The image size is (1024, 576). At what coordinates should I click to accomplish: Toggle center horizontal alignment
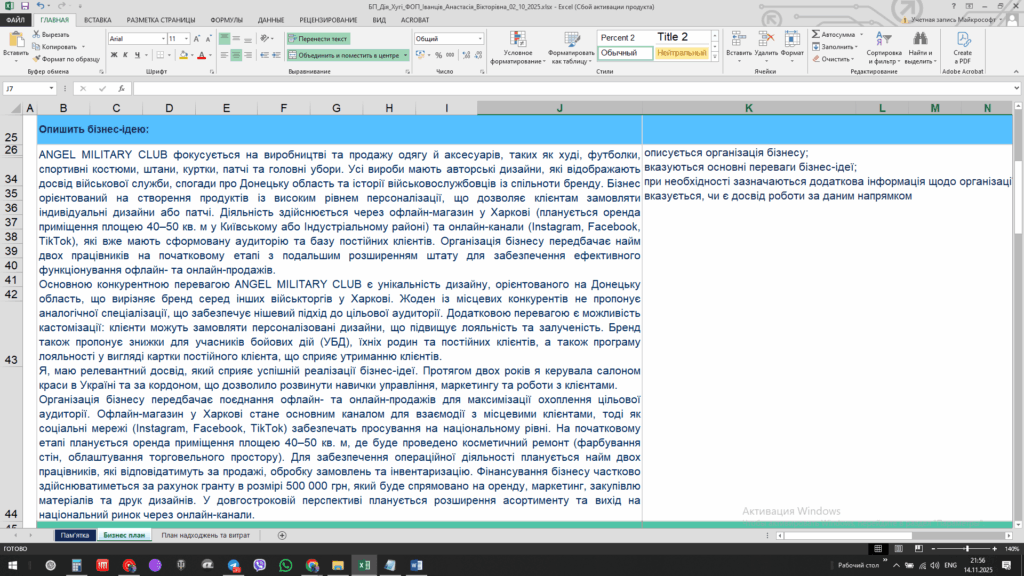pyautogui.click(x=235, y=55)
